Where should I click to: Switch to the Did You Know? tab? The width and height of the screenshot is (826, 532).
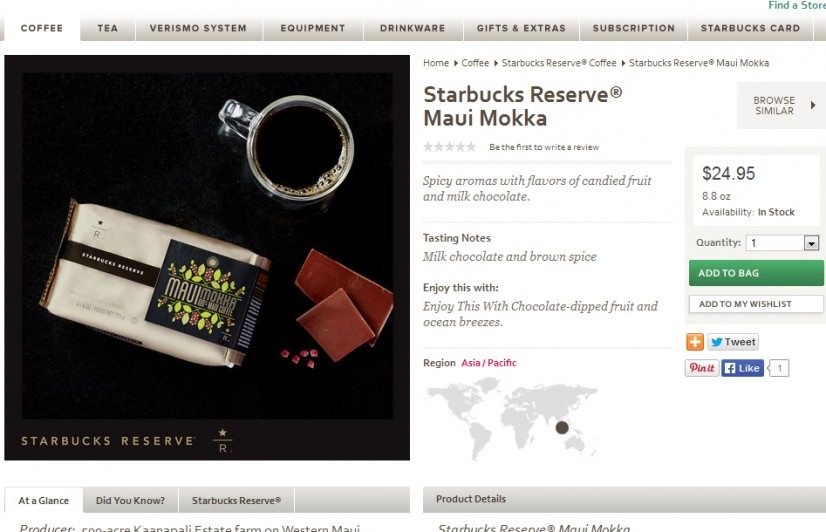pyautogui.click(x=130, y=500)
